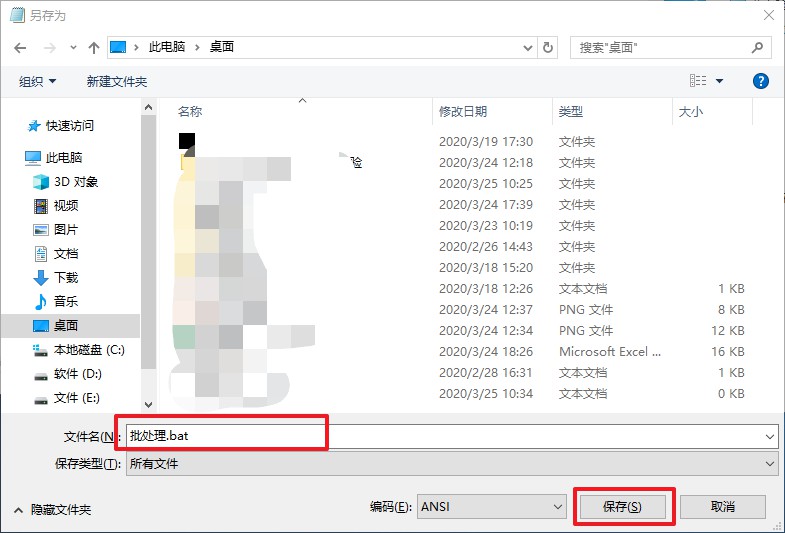This screenshot has height=533, width=785.
Task: Select 桌面 in the address breadcrumb
Action: pos(222,47)
